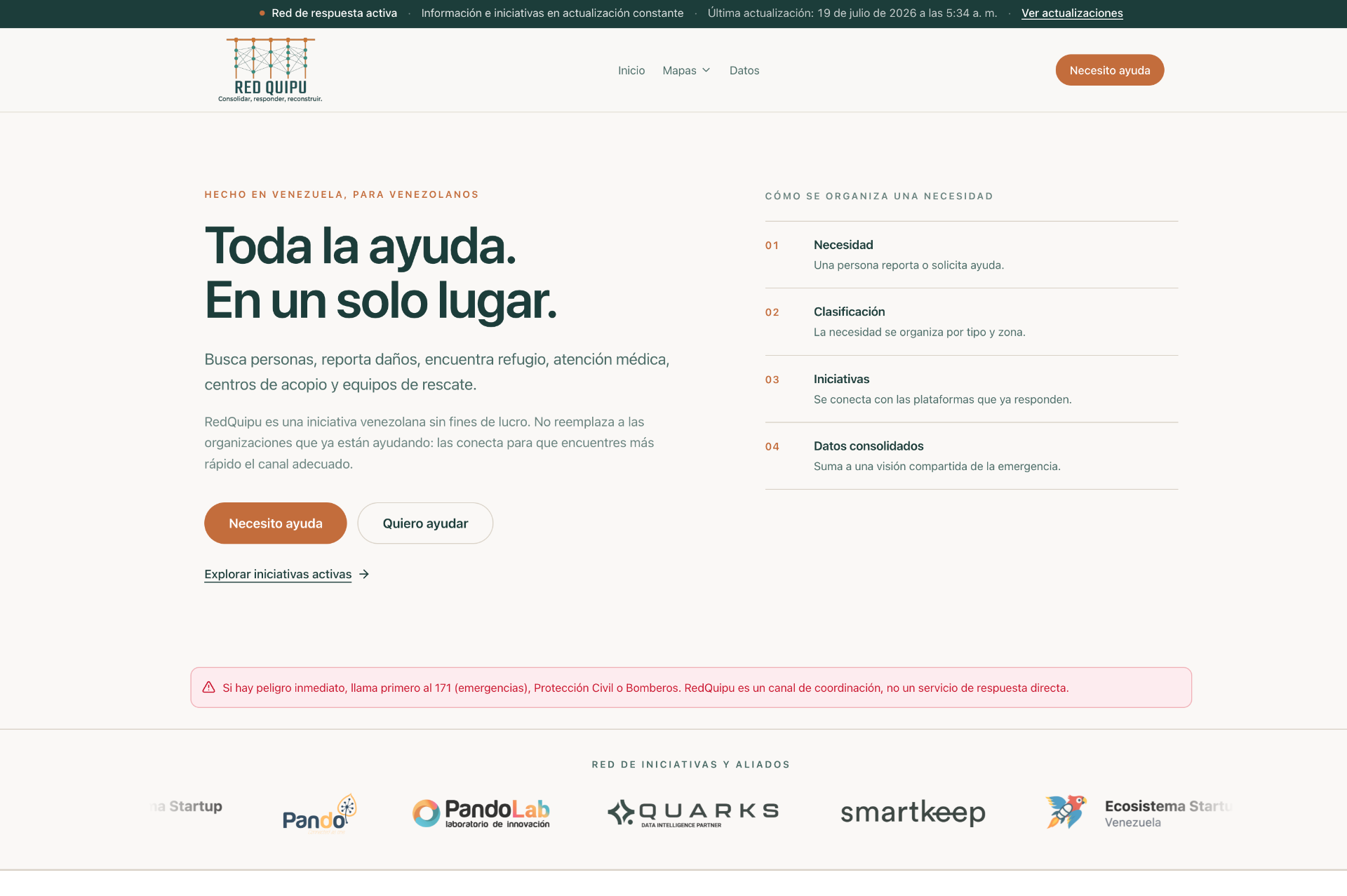Open the Ver actualizaciones link
The height and width of the screenshot is (896, 1347).
(1072, 13)
